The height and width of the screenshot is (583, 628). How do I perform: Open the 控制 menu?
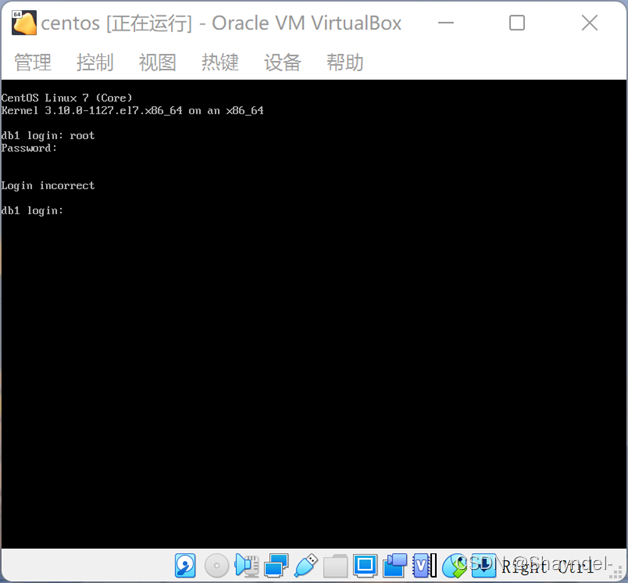pyautogui.click(x=95, y=62)
